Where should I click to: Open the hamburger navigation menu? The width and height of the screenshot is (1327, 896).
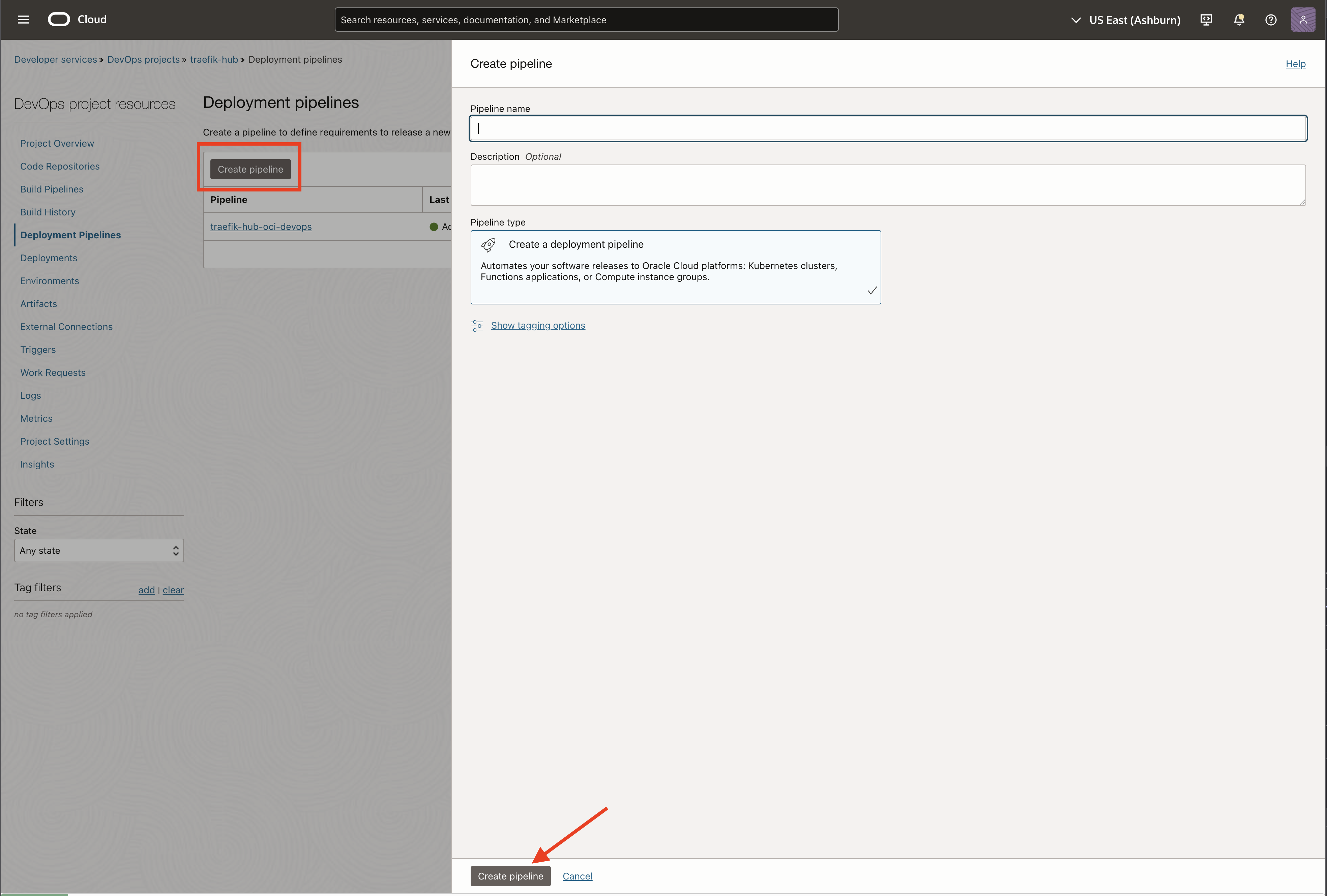[23, 20]
